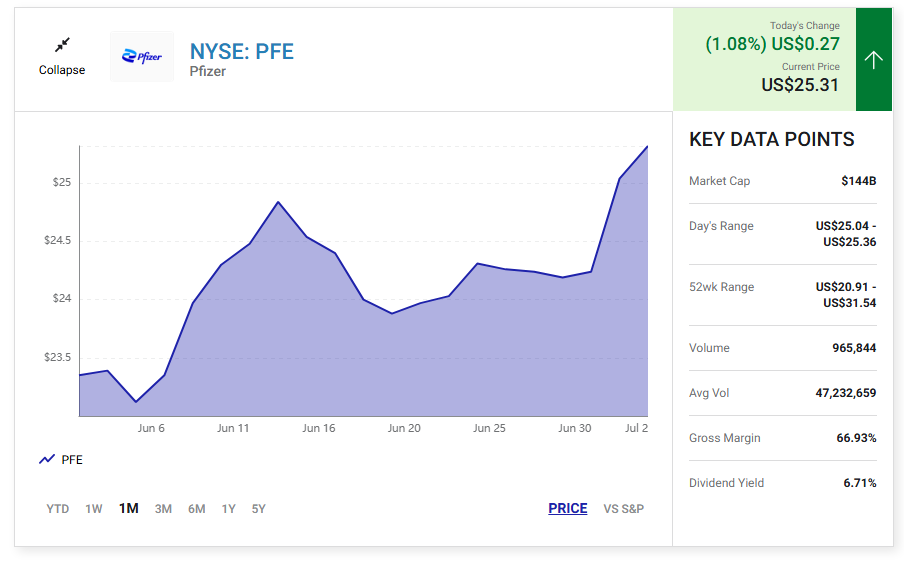This screenshot has width=904, height=561.
Task: Toggle the PFE legend line icon
Action: pos(47,460)
